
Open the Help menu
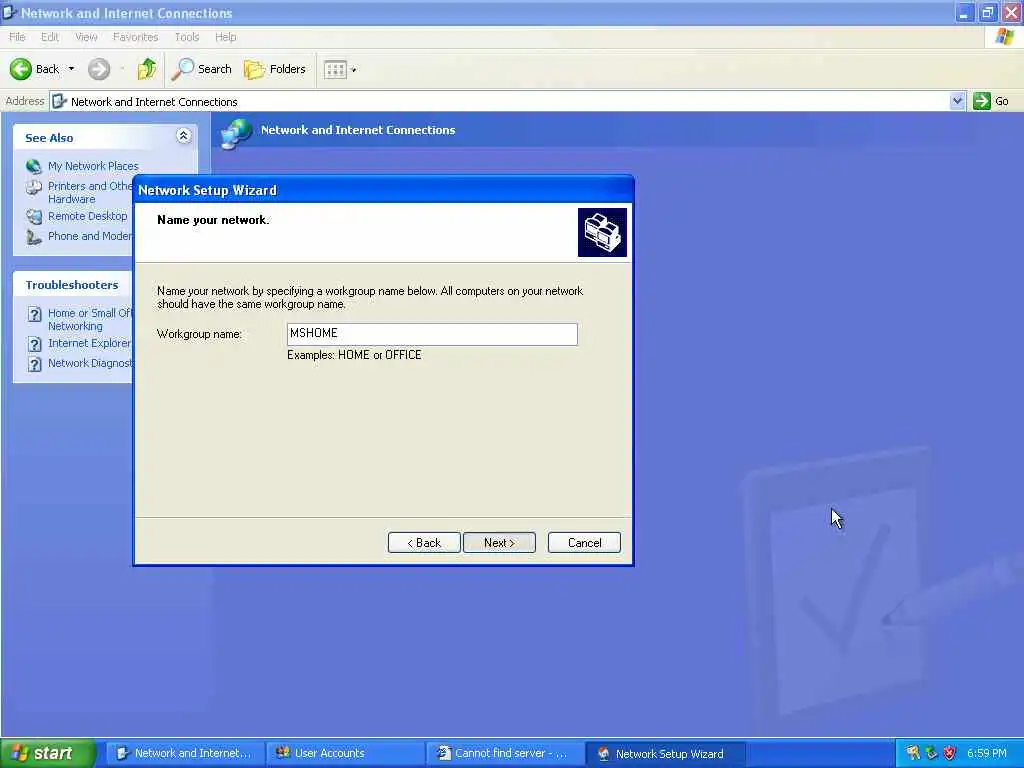click(225, 37)
